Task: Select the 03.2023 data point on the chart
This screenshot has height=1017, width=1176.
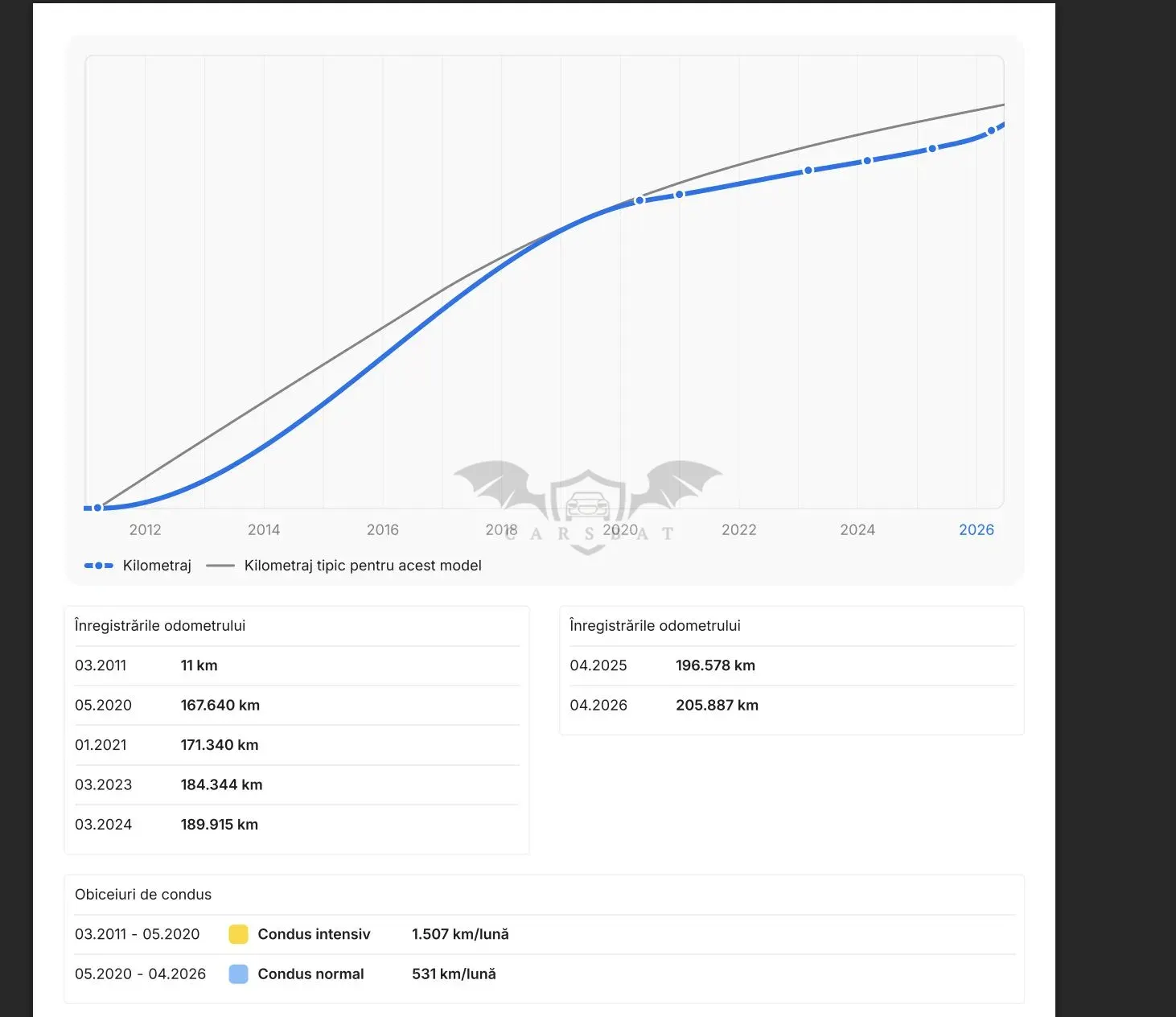Action: [x=808, y=171]
